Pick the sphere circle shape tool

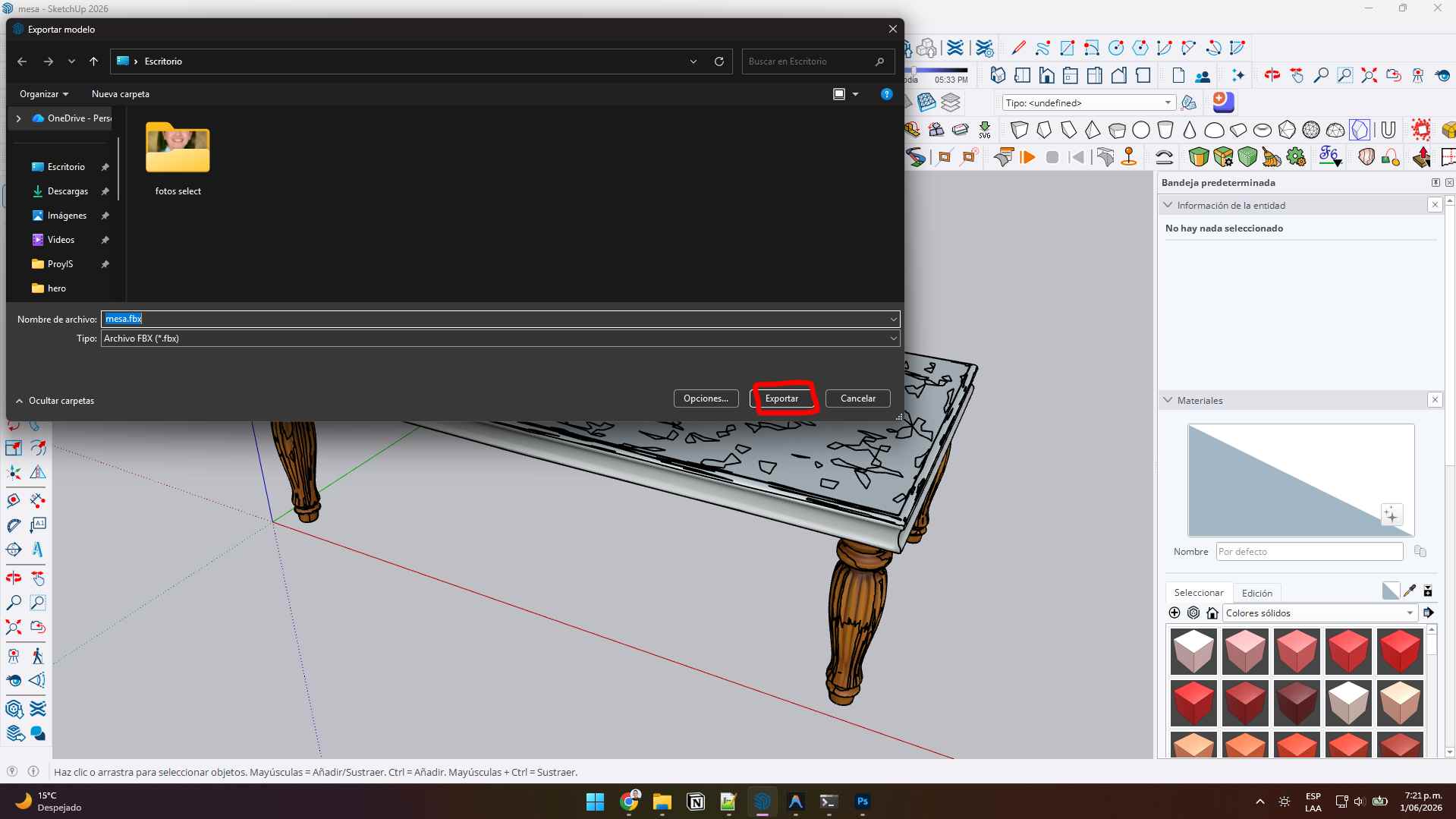pyautogui.click(x=1141, y=130)
